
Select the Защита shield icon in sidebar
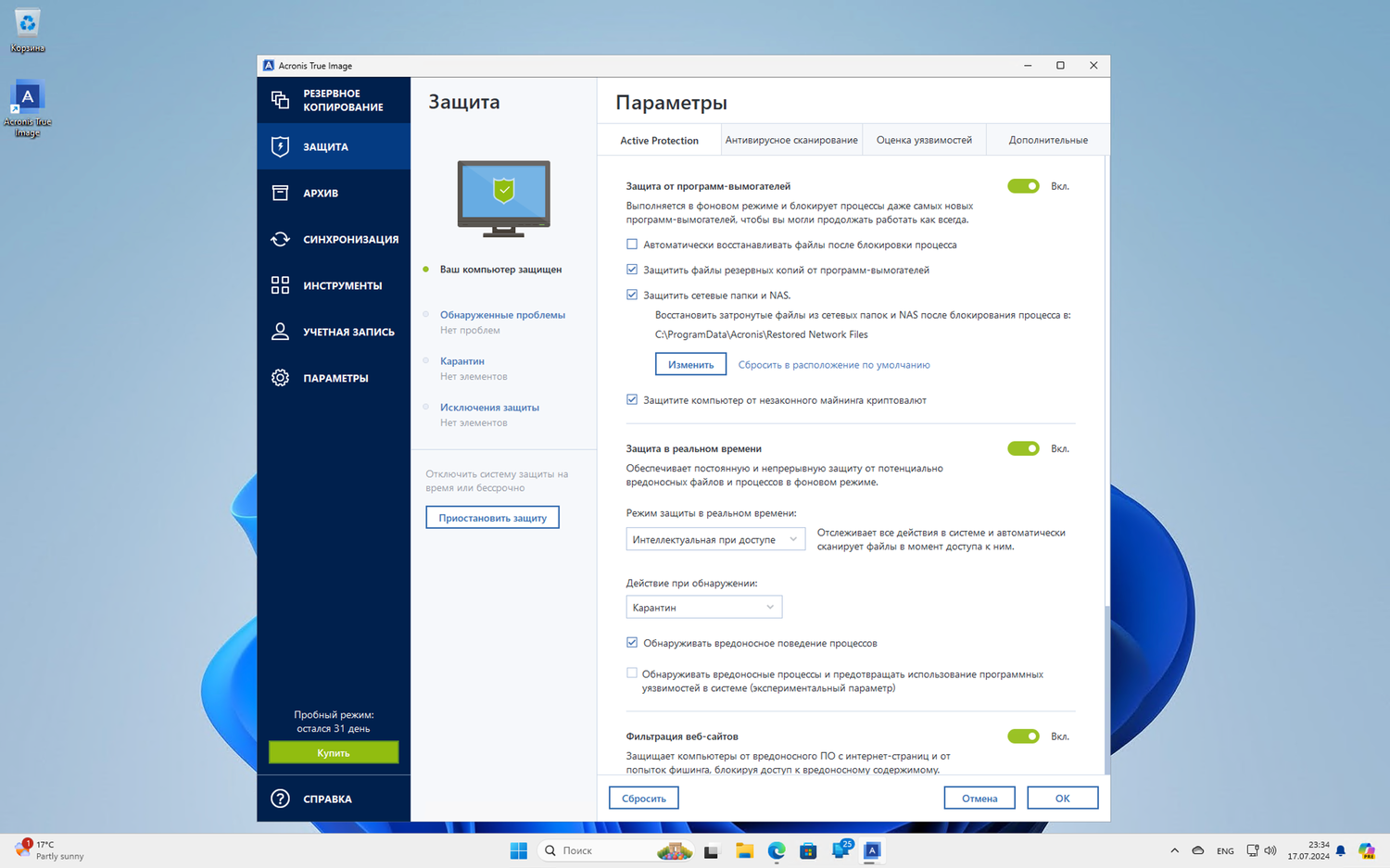pos(280,146)
